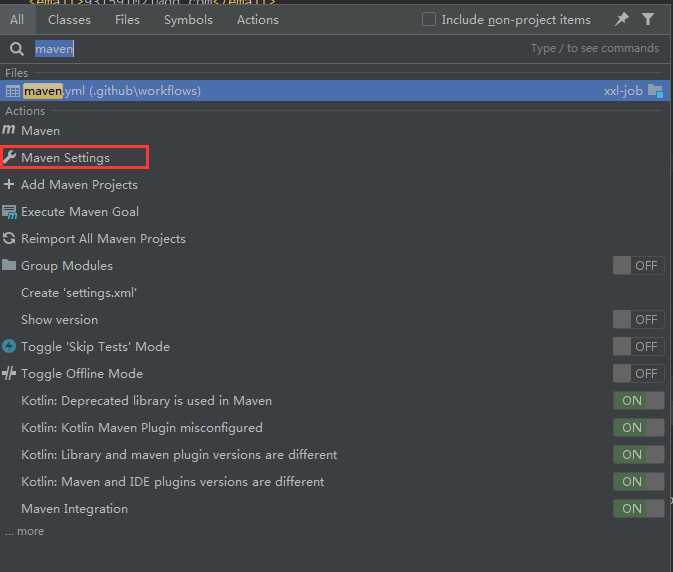Click the xxl-job module label
Image resolution: width=673 pixels, height=572 pixels.
click(x=623, y=91)
